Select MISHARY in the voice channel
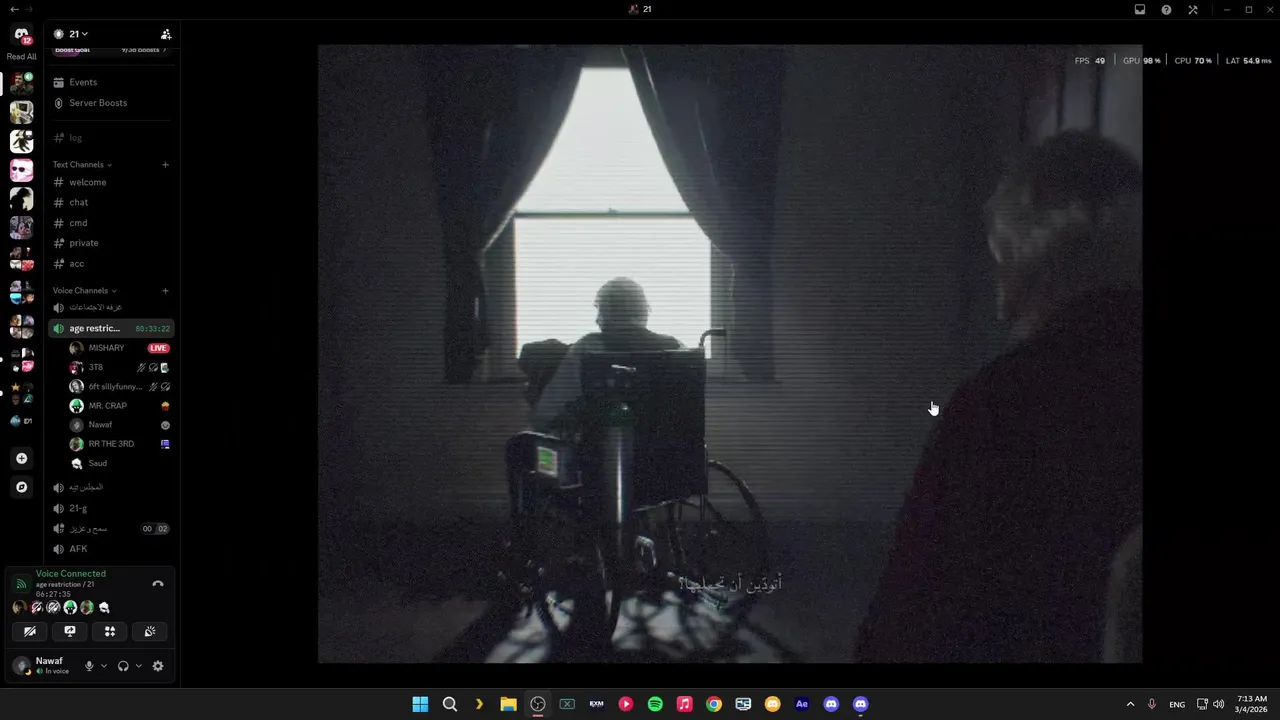 pos(106,348)
